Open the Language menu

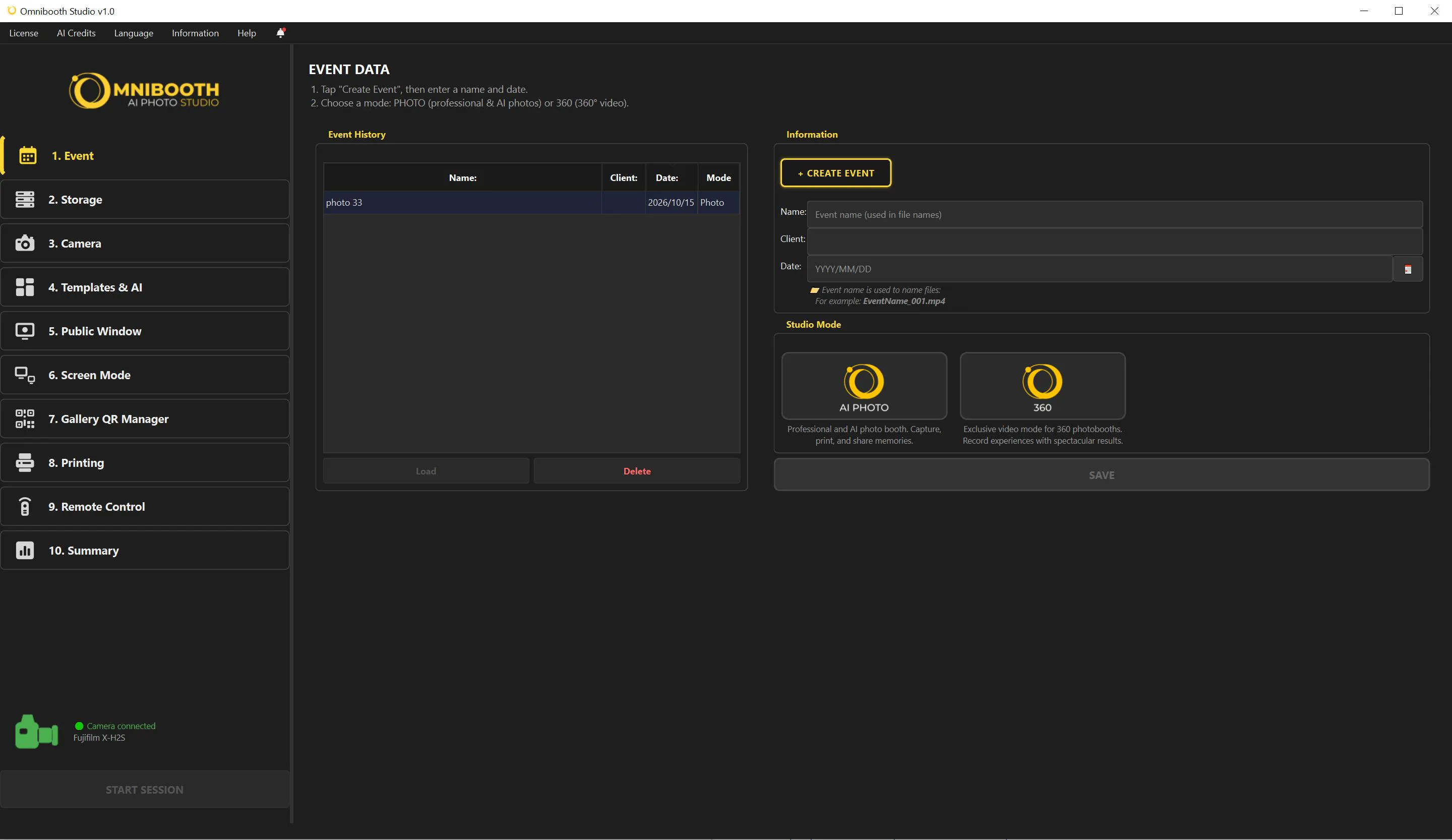click(134, 33)
